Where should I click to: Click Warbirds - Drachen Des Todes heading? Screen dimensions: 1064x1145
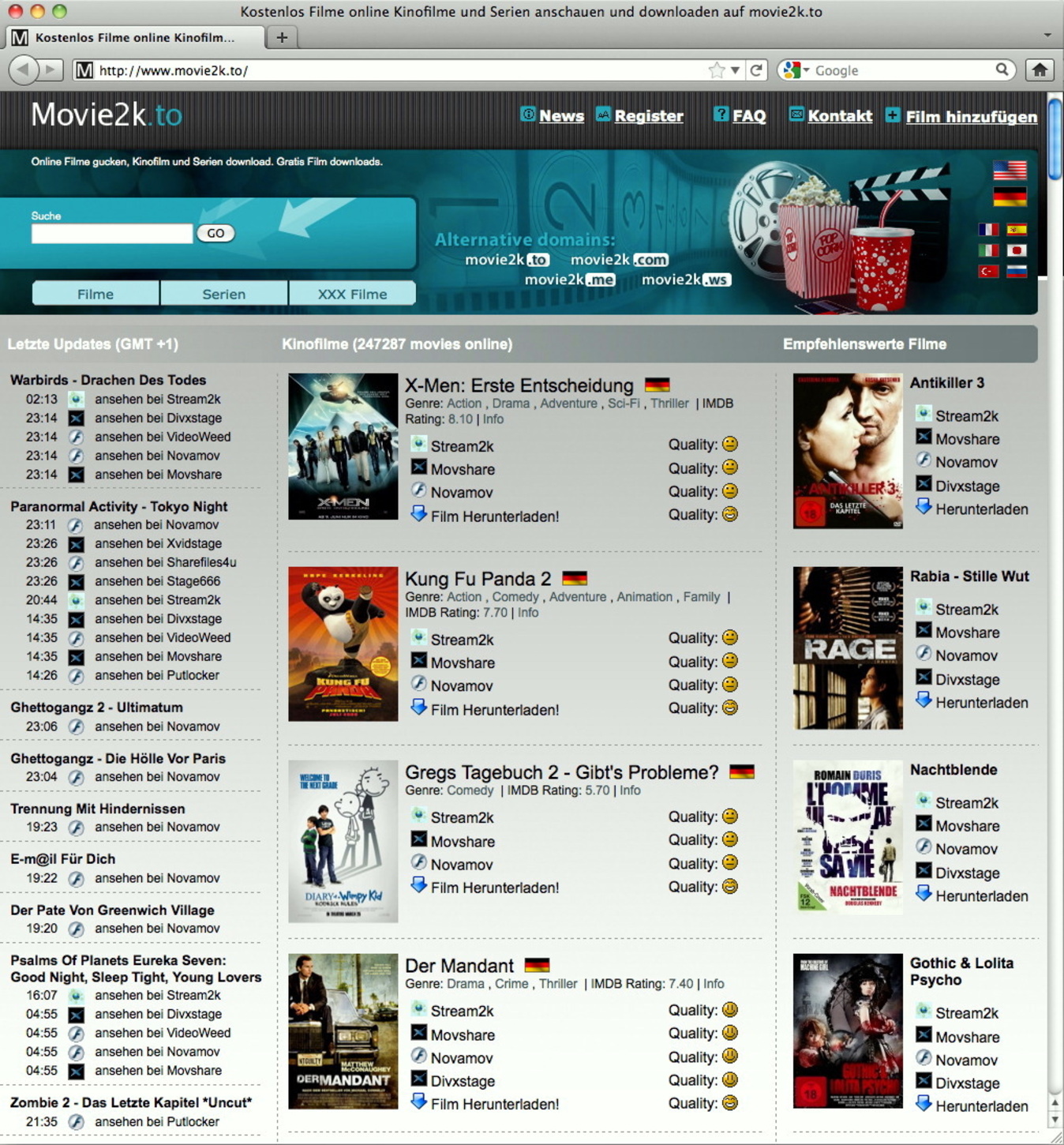click(108, 380)
